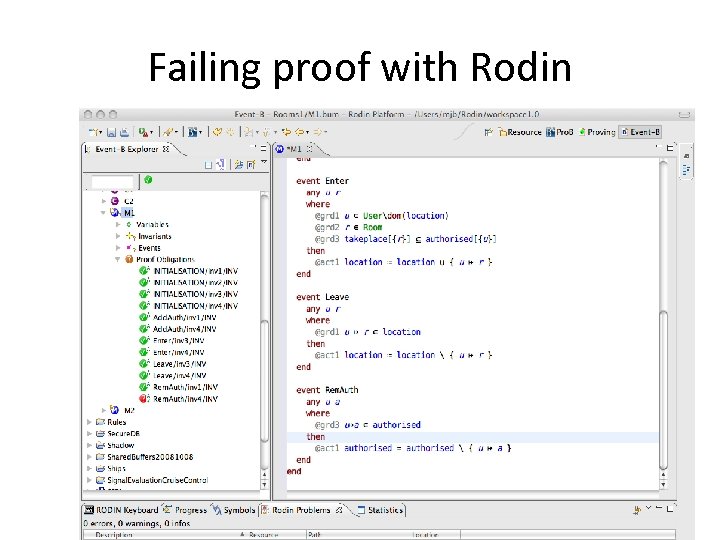Image resolution: width=720 pixels, height=540 pixels.
Task: Click the Outline icon in right sidebar
Action: pos(686,170)
